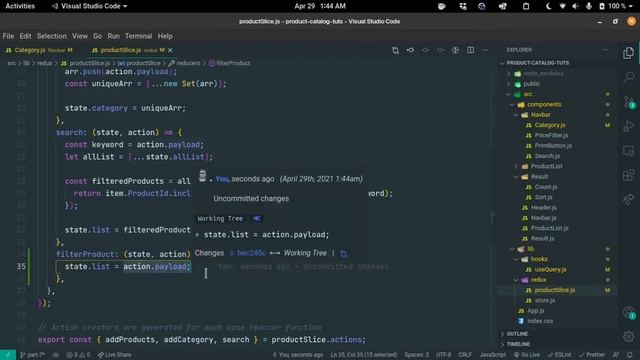The image size is (640, 360).
Task: Click the circular GitLens icon in editor toolbar
Action: click(455, 50)
